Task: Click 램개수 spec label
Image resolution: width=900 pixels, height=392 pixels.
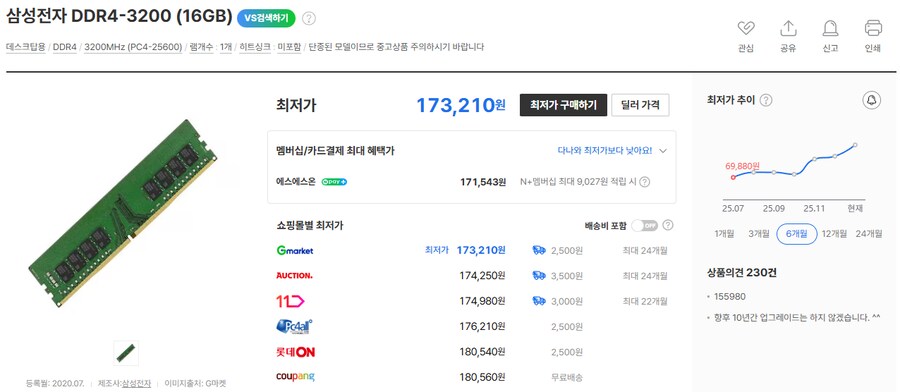Action: click(201, 47)
